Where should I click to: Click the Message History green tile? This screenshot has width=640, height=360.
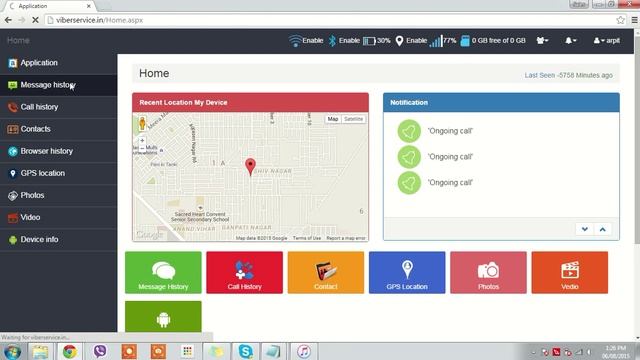163,272
